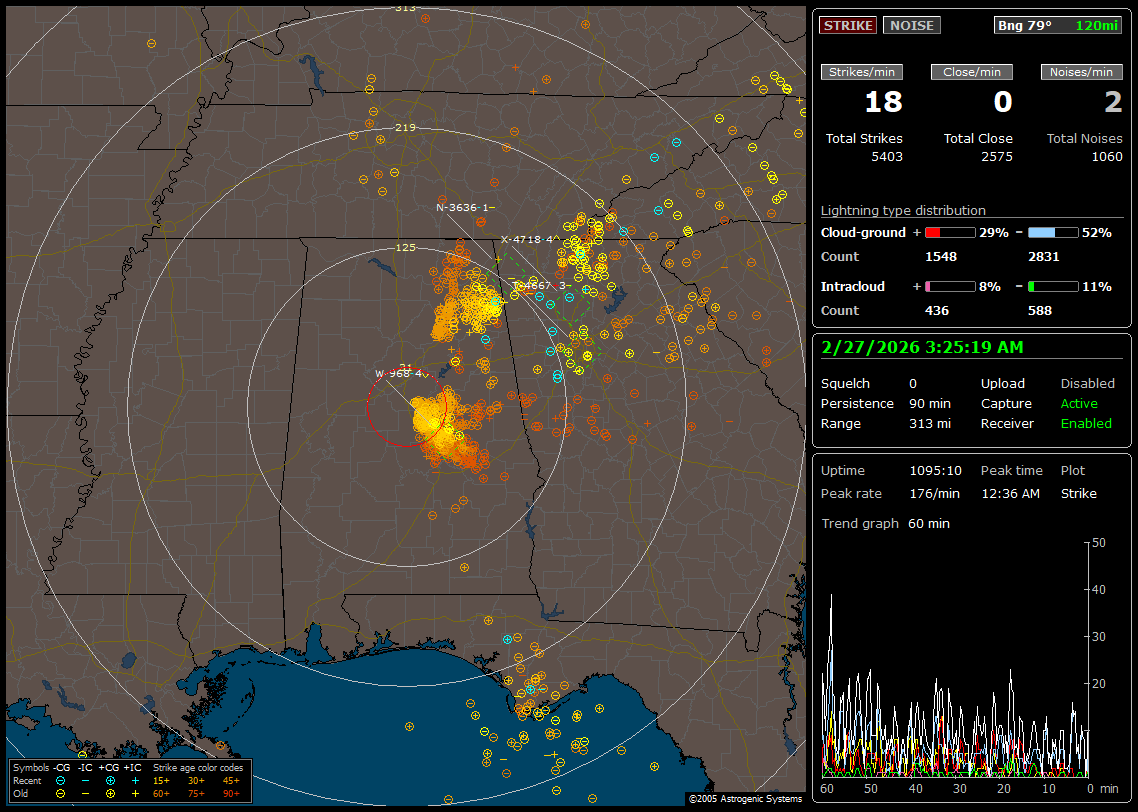Switch to the NOISE display mode
The height and width of the screenshot is (812, 1138).
coord(911,25)
